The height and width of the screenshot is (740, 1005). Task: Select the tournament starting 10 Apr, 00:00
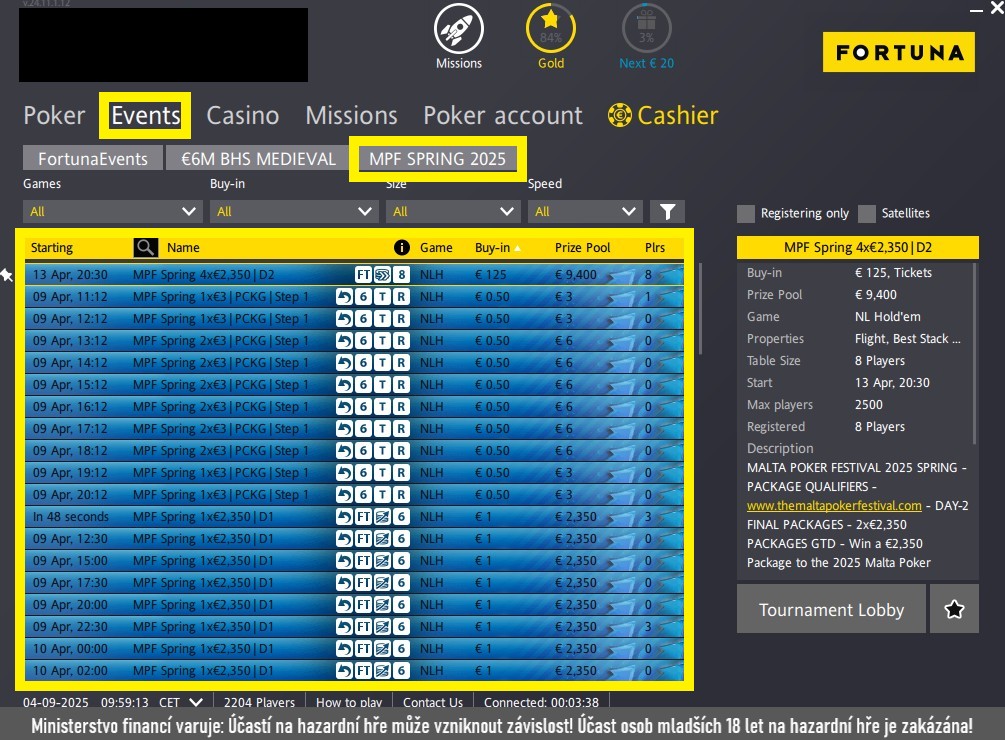354,648
